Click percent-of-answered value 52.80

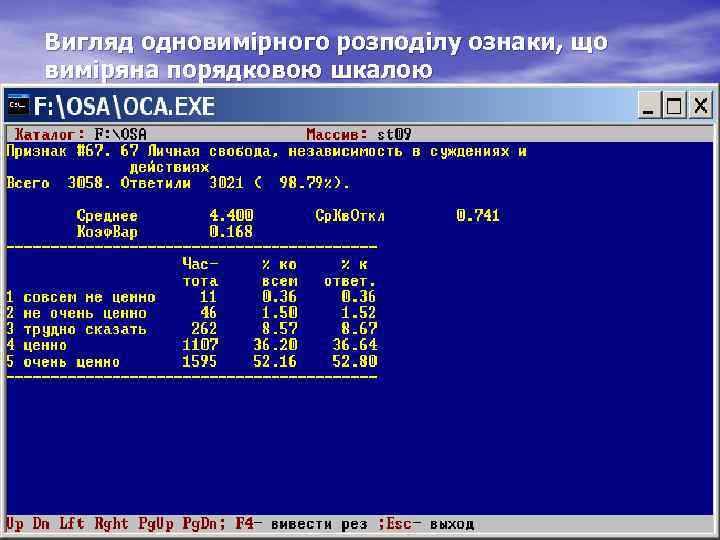point(354,361)
